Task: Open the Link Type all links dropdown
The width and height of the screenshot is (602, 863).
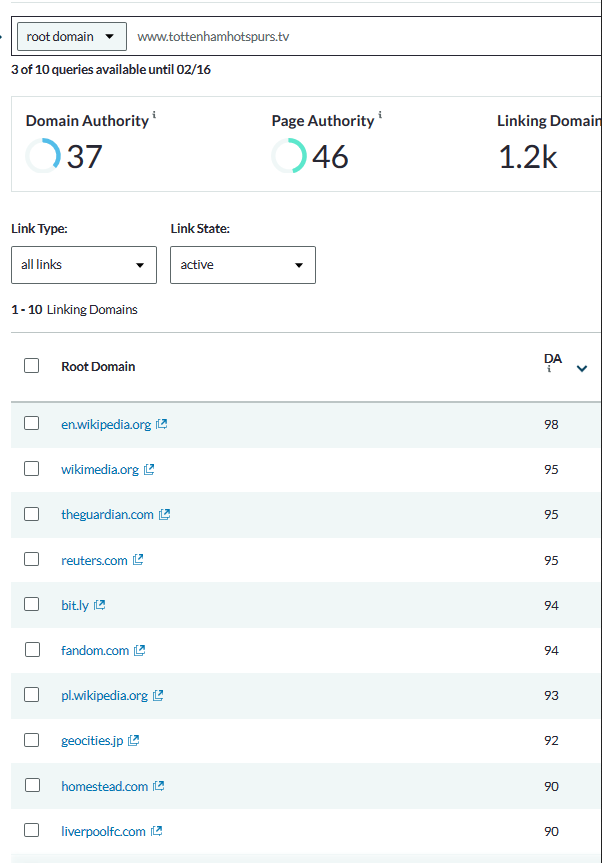Action: click(84, 265)
